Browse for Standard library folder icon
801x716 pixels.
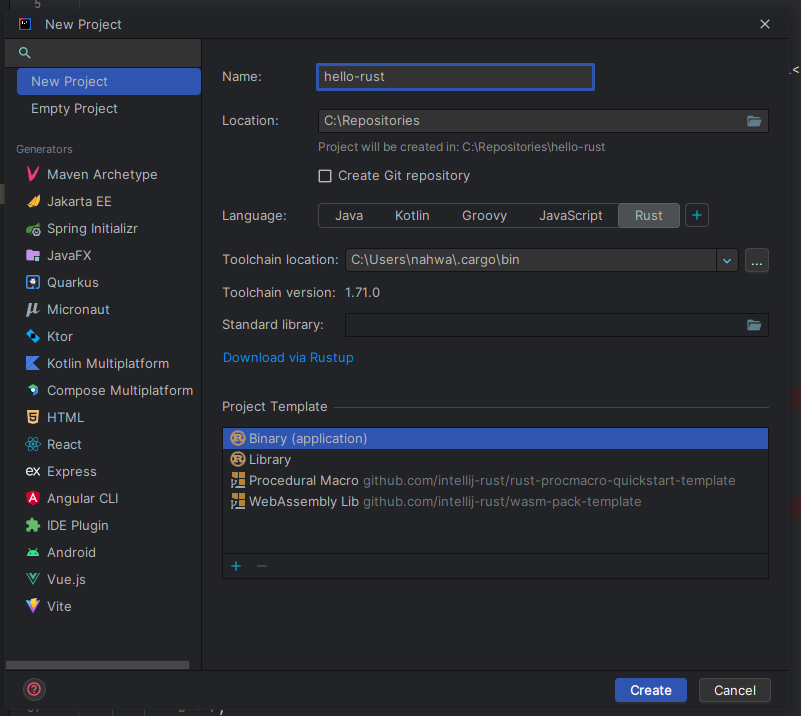(754, 325)
